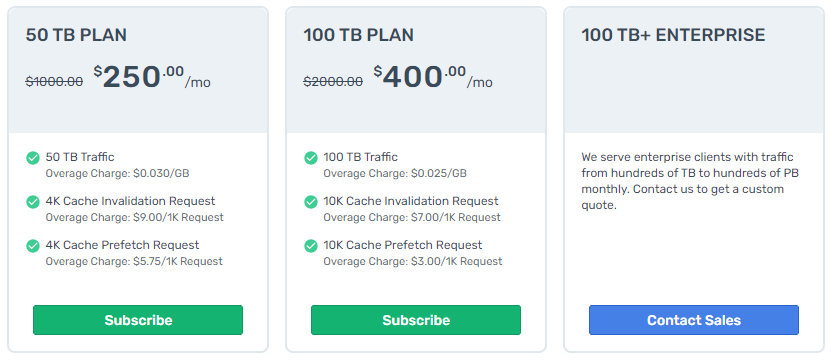Image resolution: width=832 pixels, height=360 pixels.
Task: Select the 50 TB PLAN heading
Action: tap(76, 35)
